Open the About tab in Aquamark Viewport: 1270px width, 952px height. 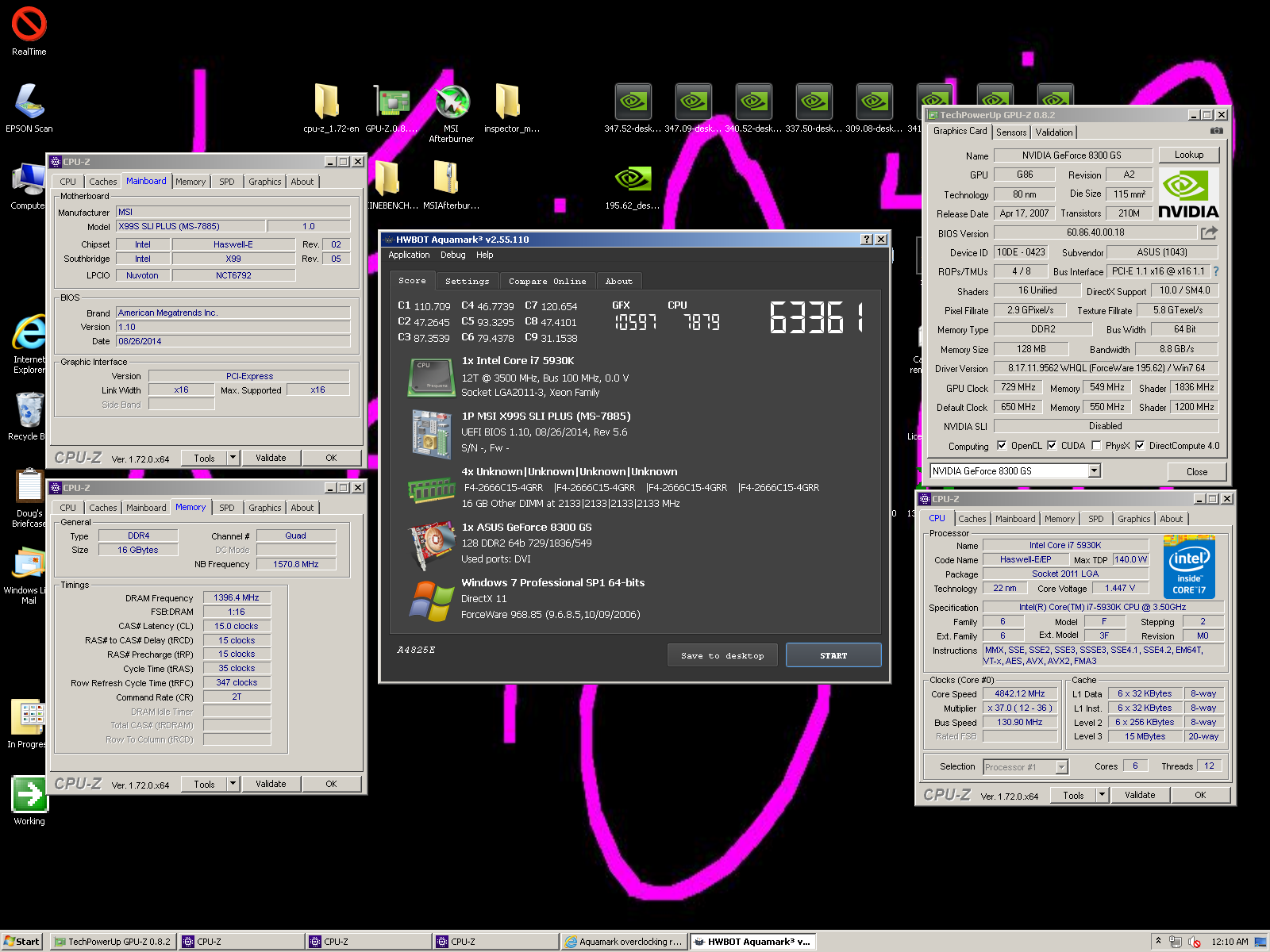pyautogui.click(x=619, y=282)
